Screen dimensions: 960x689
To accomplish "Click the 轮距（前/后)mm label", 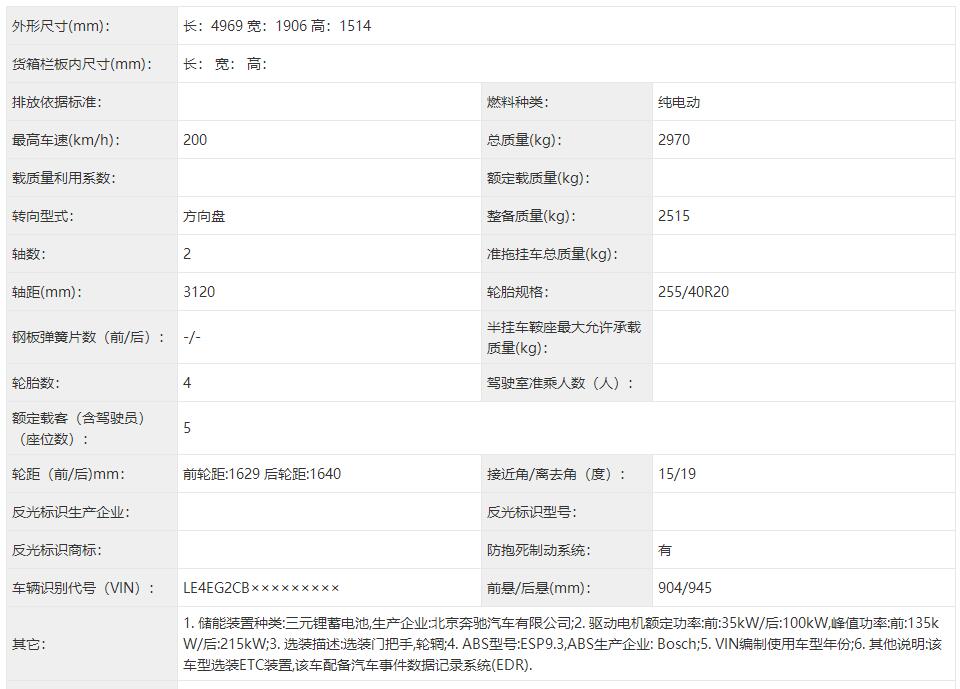I will pyautogui.click(x=68, y=473).
